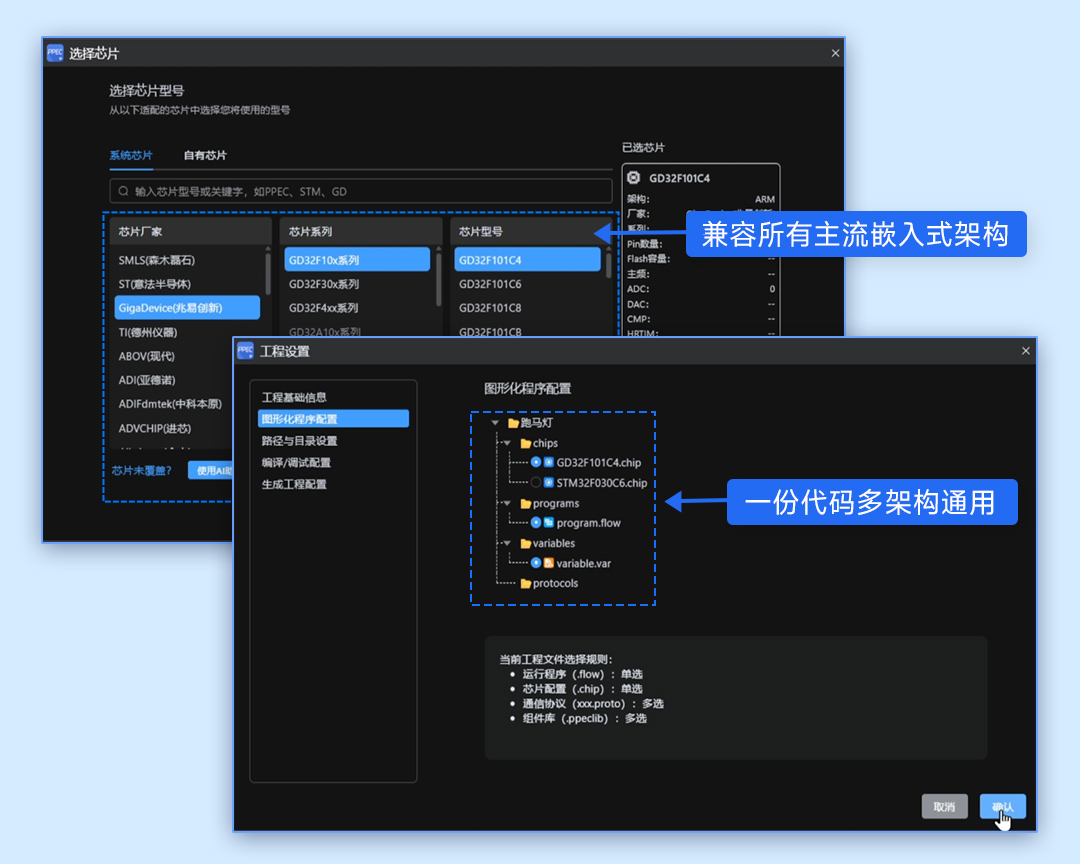Click the variable.var file icon
The width and height of the screenshot is (1080, 864).
tap(549, 563)
